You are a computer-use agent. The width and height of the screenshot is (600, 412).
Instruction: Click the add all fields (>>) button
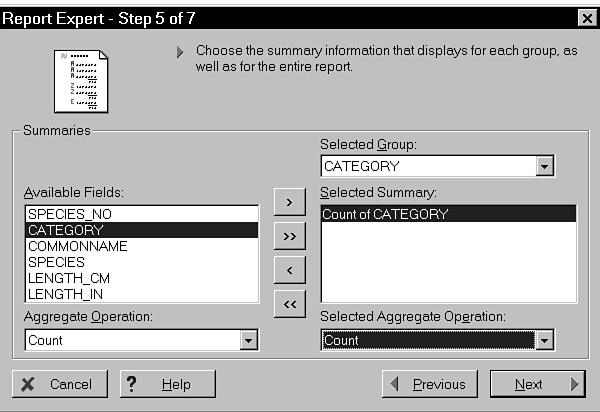click(289, 236)
